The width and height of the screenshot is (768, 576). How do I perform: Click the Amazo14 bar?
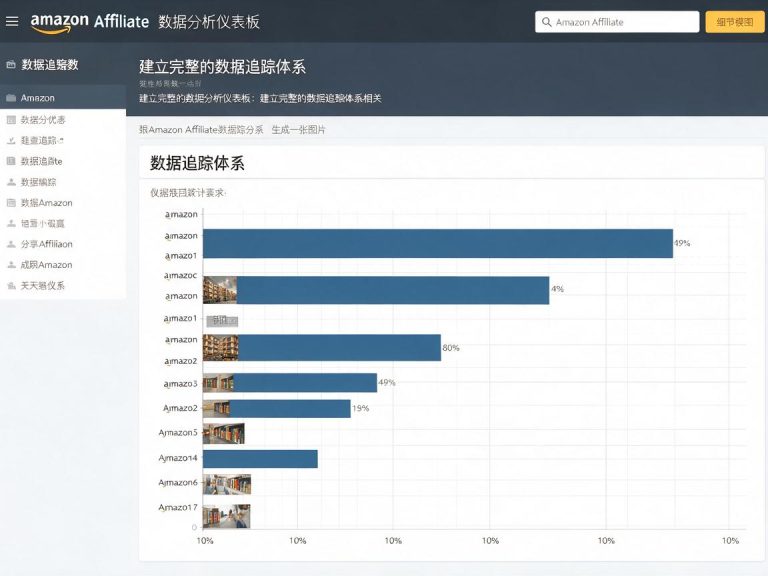[260, 459]
